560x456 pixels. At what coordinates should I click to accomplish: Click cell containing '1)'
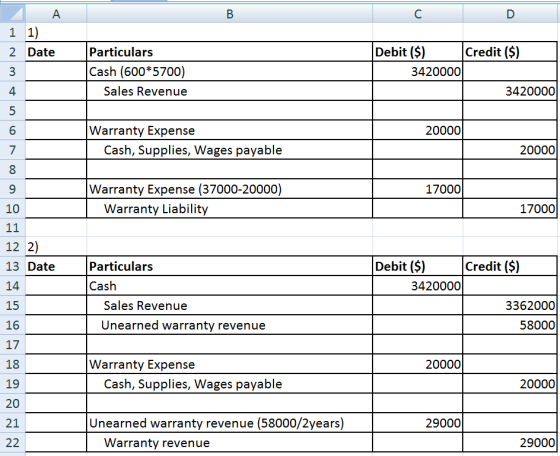56,32
